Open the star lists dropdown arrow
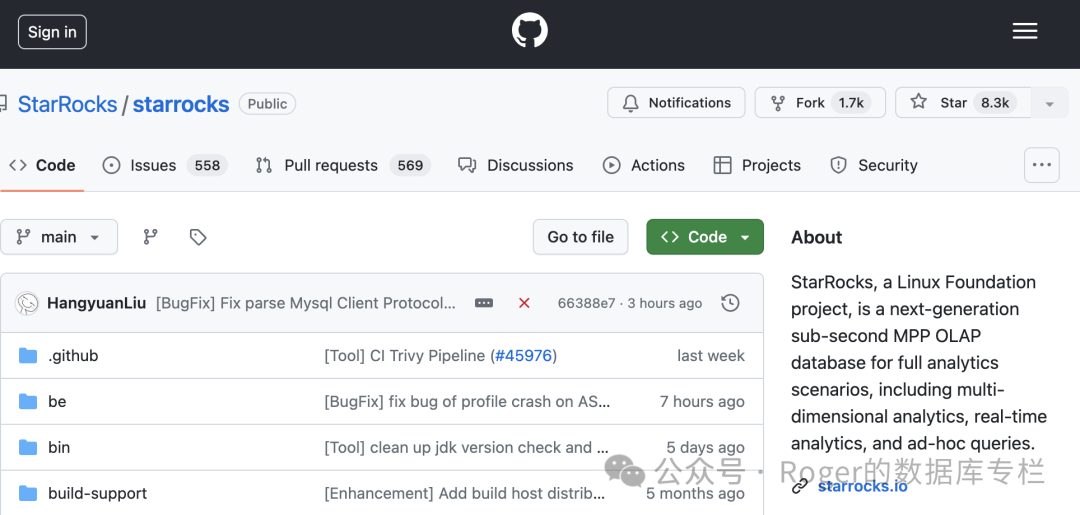Image resolution: width=1080 pixels, height=515 pixels. point(1049,103)
